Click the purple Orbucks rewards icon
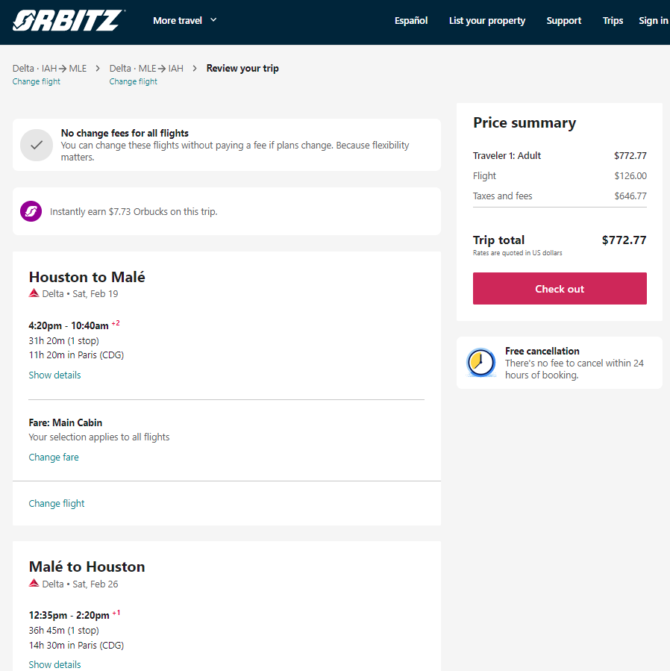 coord(31,211)
